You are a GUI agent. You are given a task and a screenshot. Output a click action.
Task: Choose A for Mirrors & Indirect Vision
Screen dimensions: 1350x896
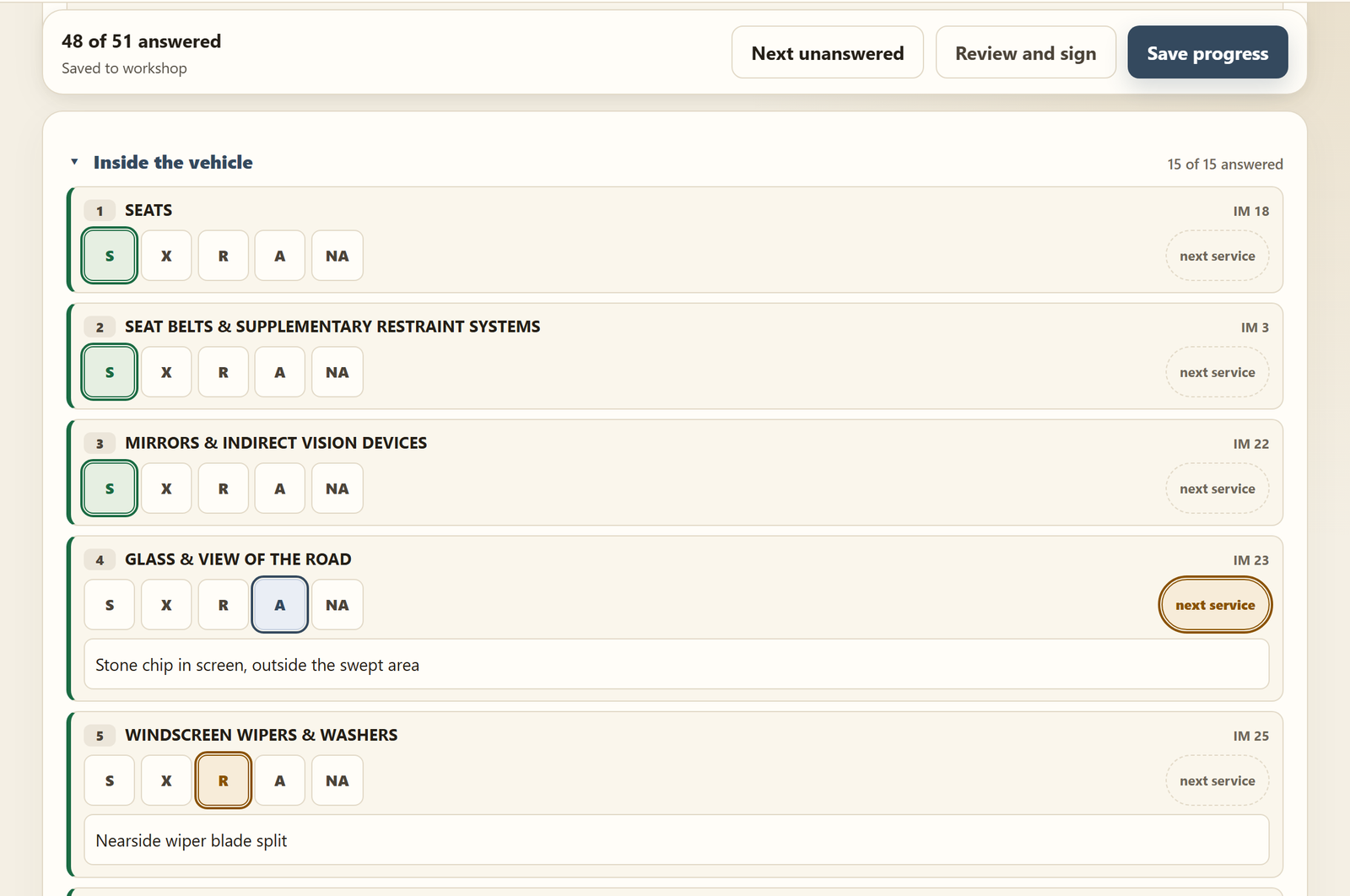click(x=280, y=488)
